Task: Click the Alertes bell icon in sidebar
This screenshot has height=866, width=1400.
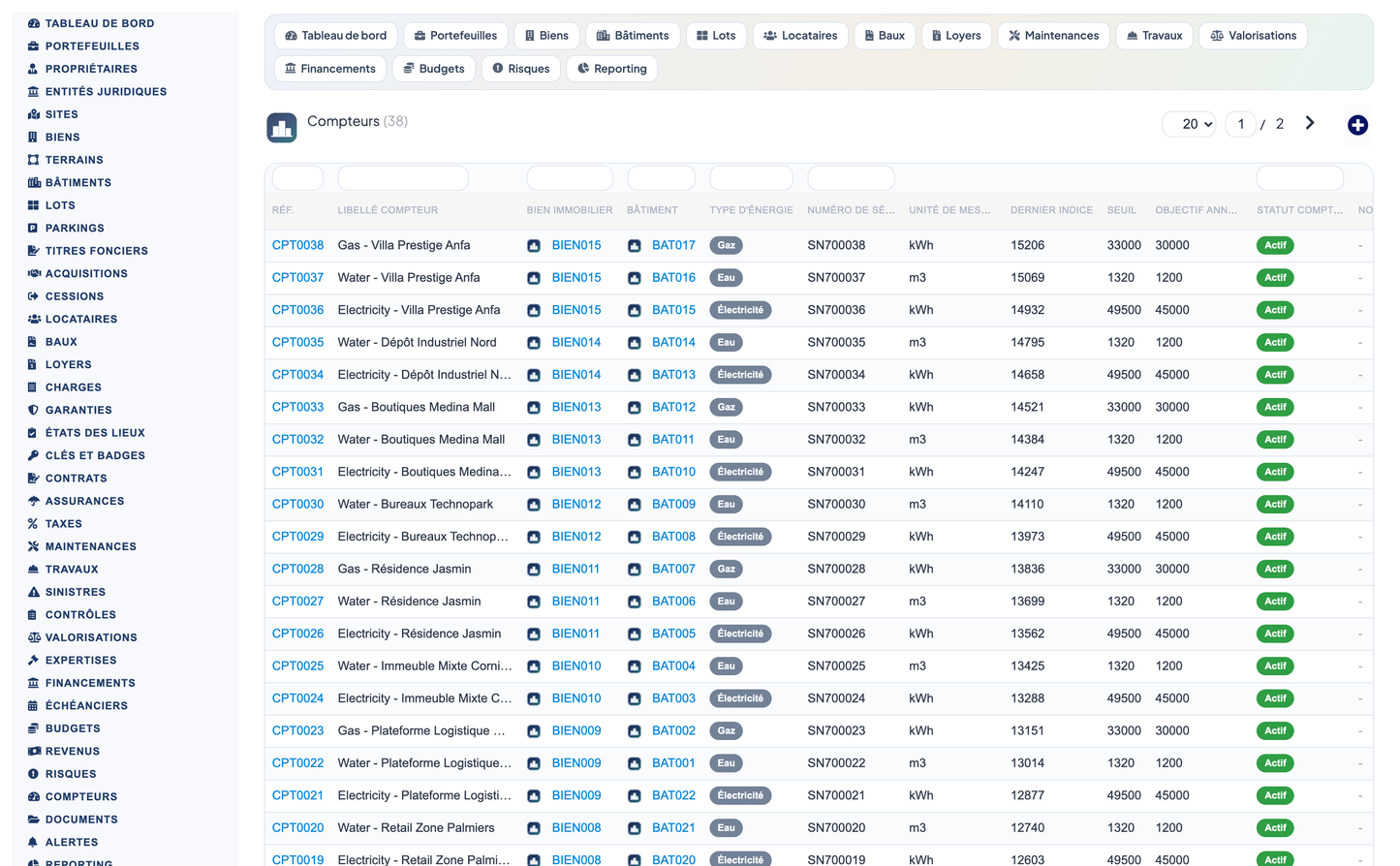Action: [x=34, y=843]
